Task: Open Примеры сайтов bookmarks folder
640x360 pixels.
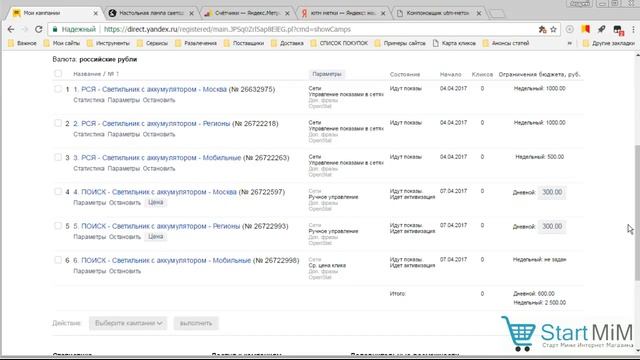Action: pos(400,43)
